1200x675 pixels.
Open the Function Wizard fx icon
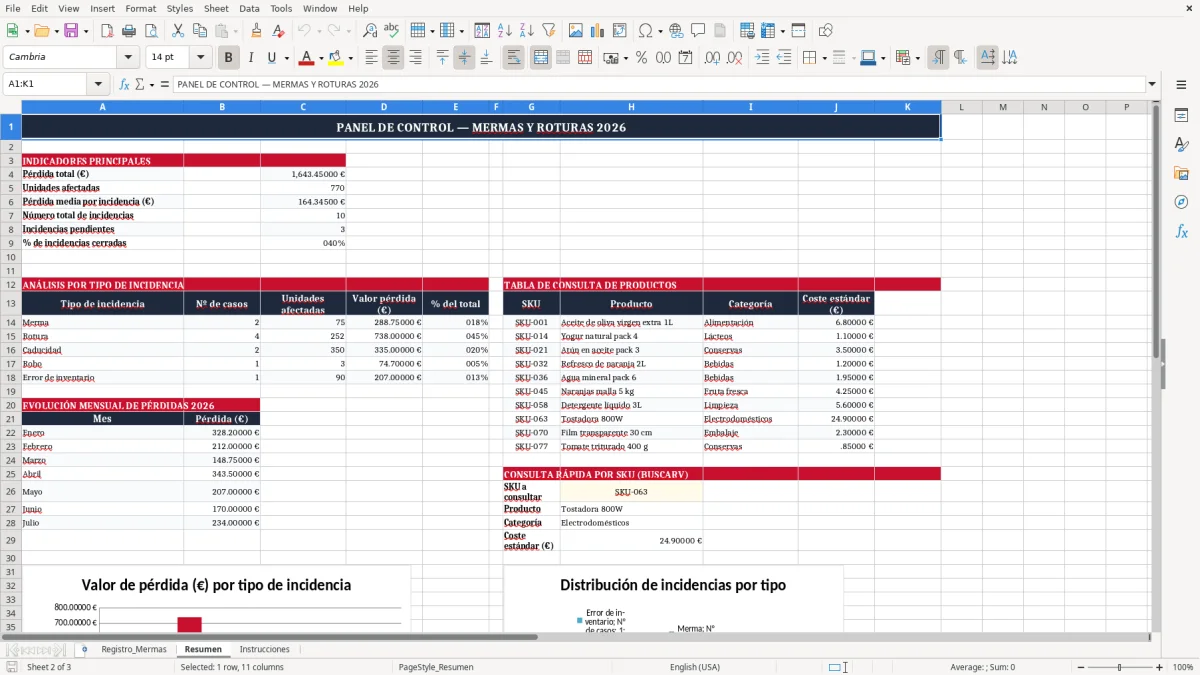click(x=125, y=84)
